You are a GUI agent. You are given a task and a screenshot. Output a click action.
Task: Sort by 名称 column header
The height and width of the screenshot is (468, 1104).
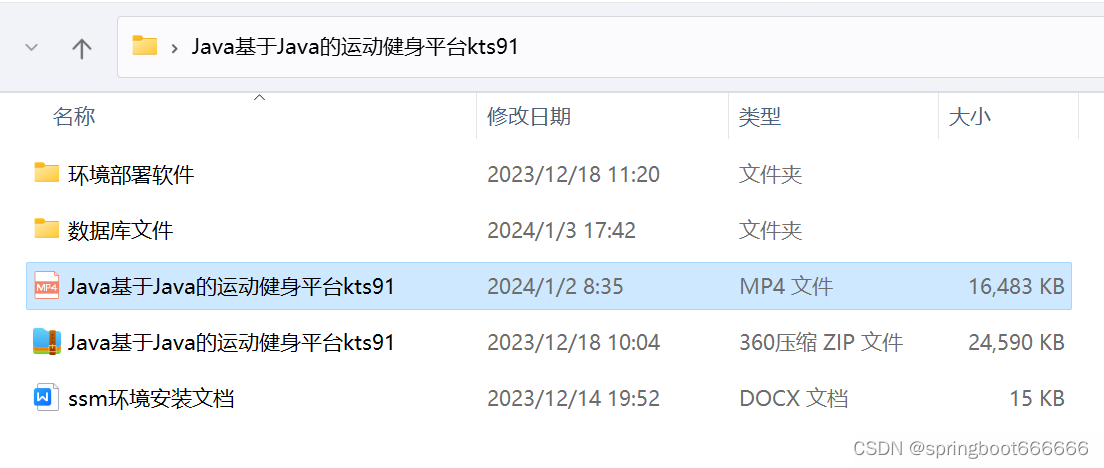pos(75,116)
